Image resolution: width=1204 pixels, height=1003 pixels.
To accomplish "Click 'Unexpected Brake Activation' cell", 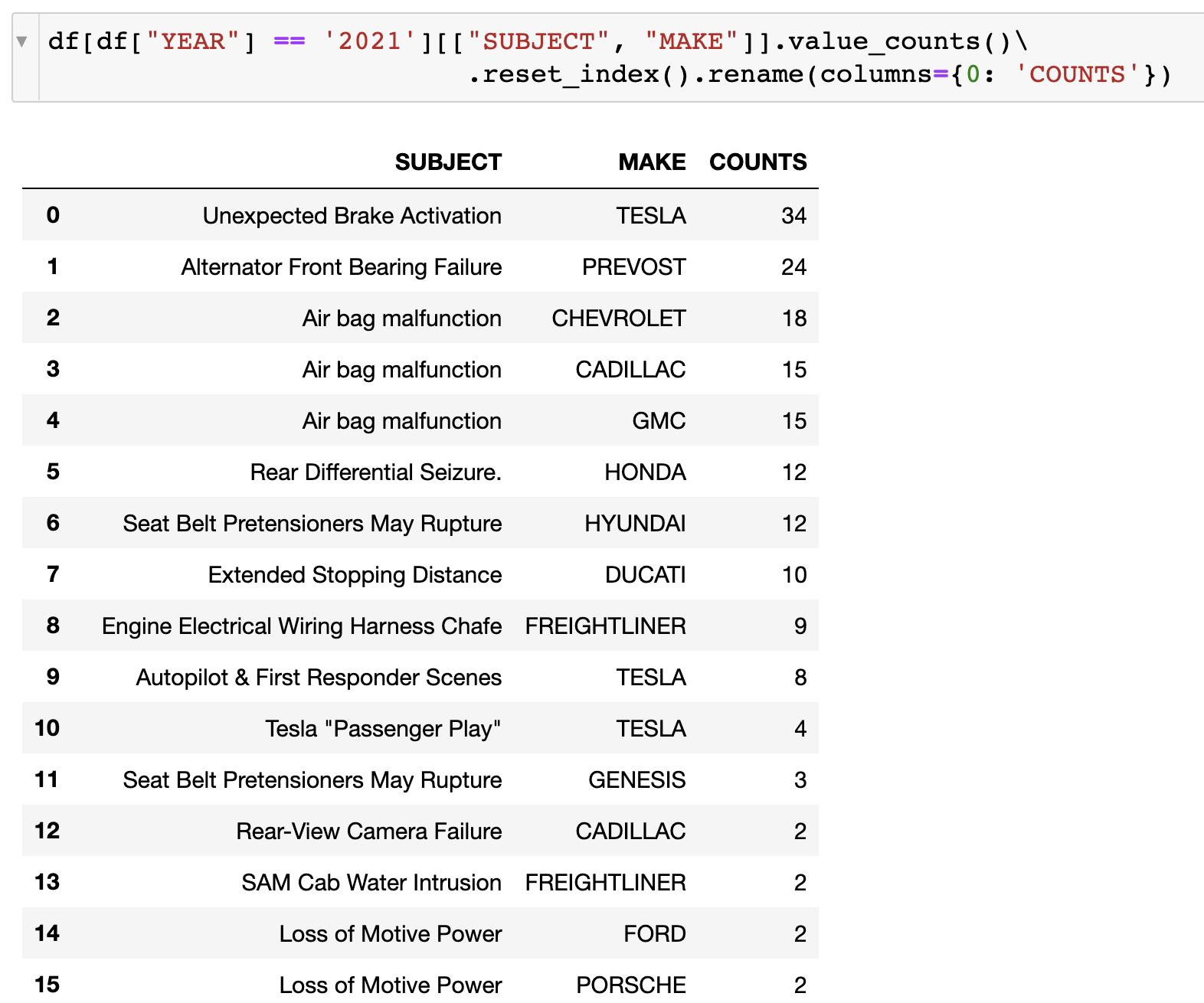I will coord(352,216).
